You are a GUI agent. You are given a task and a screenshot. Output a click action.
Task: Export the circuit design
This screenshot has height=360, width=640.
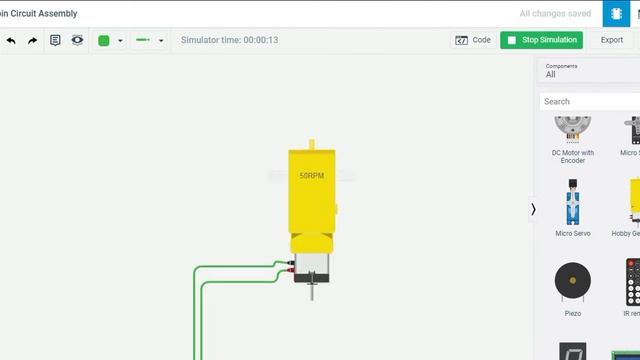[x=611, y=40]
